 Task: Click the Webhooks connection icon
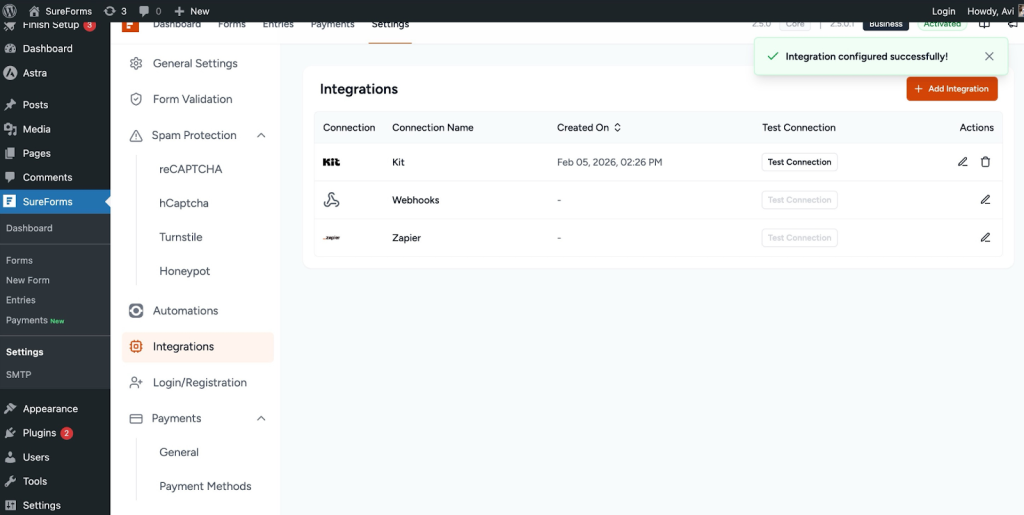[332, 200]
